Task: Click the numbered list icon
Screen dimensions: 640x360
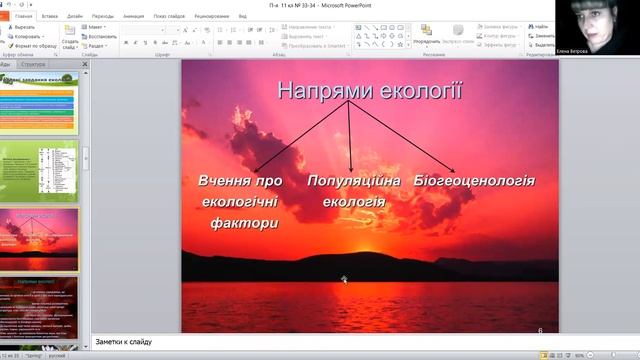Action: [234, 30]
